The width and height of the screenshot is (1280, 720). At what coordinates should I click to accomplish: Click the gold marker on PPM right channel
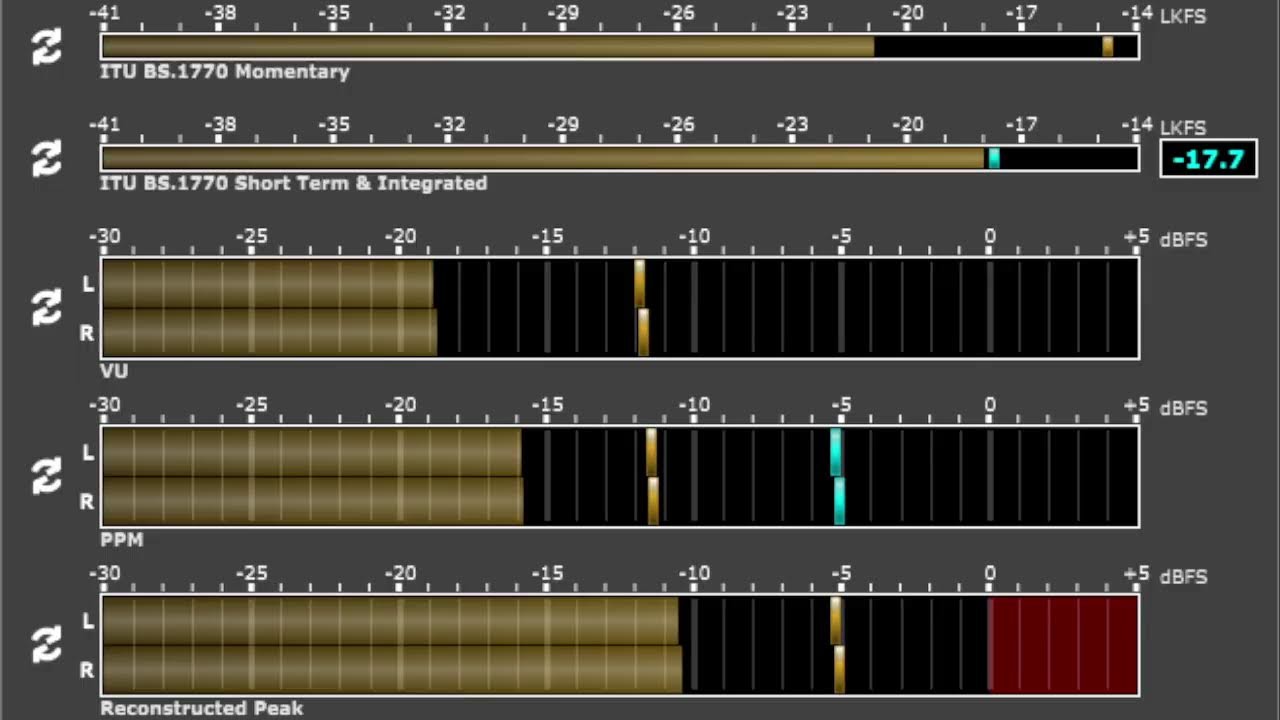click(x=653, y=501)
